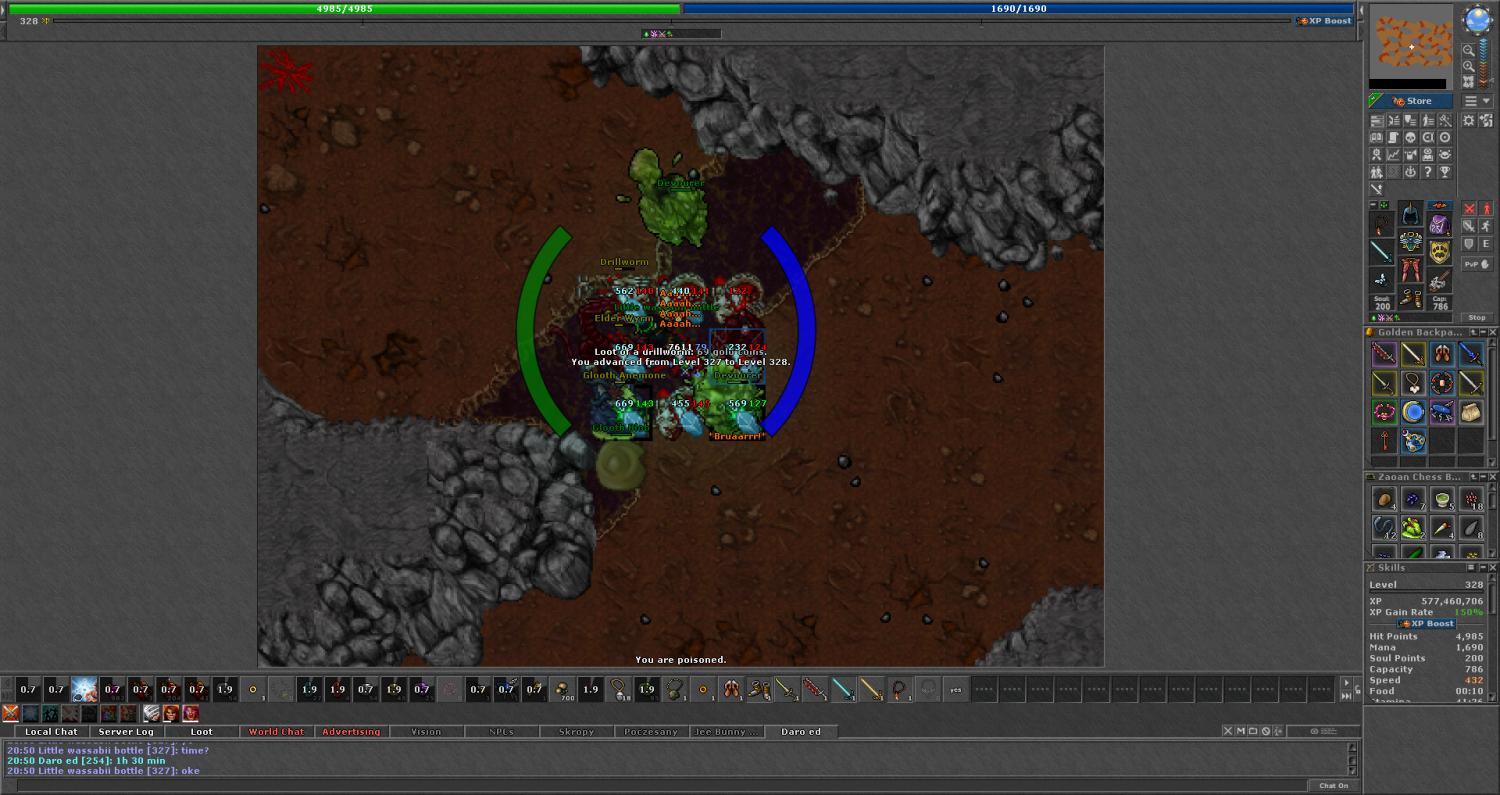Click the Stop button

coord(1477,318)
